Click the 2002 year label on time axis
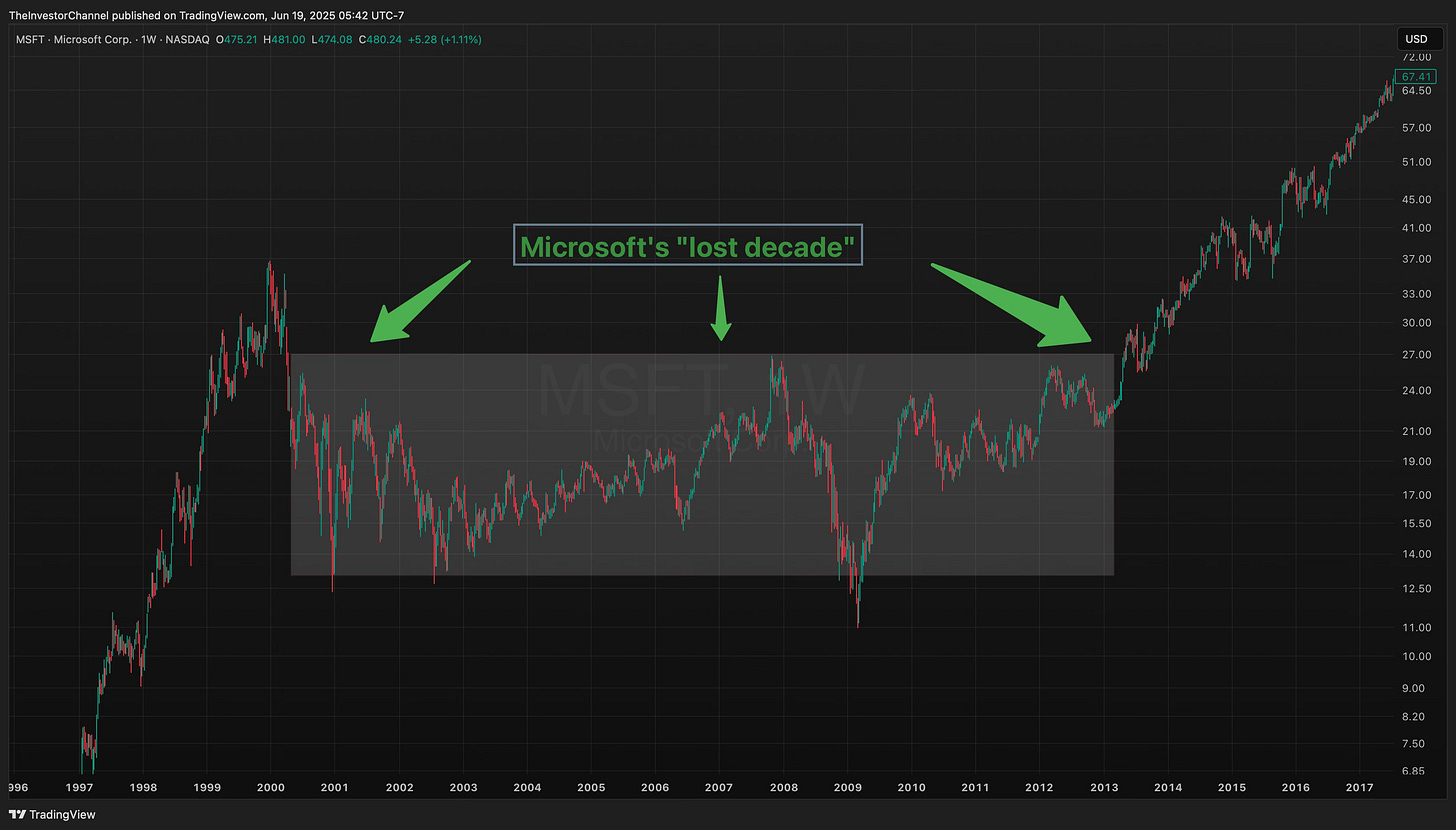 399,787
